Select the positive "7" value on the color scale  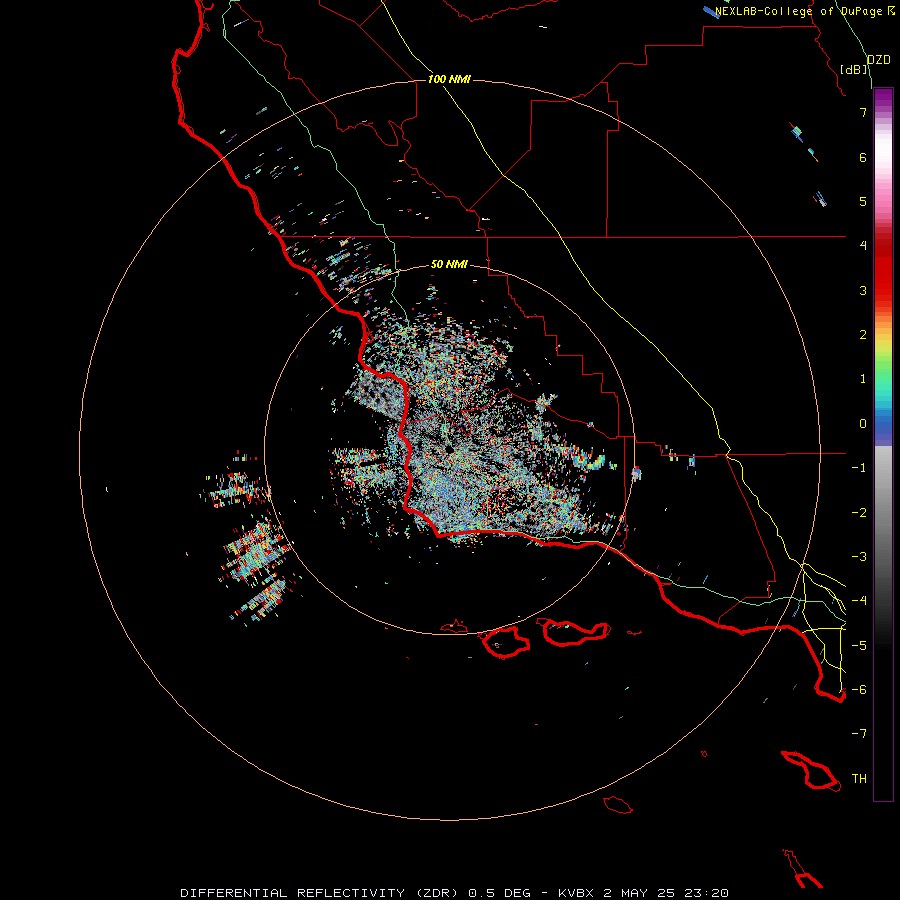(863, 112)
